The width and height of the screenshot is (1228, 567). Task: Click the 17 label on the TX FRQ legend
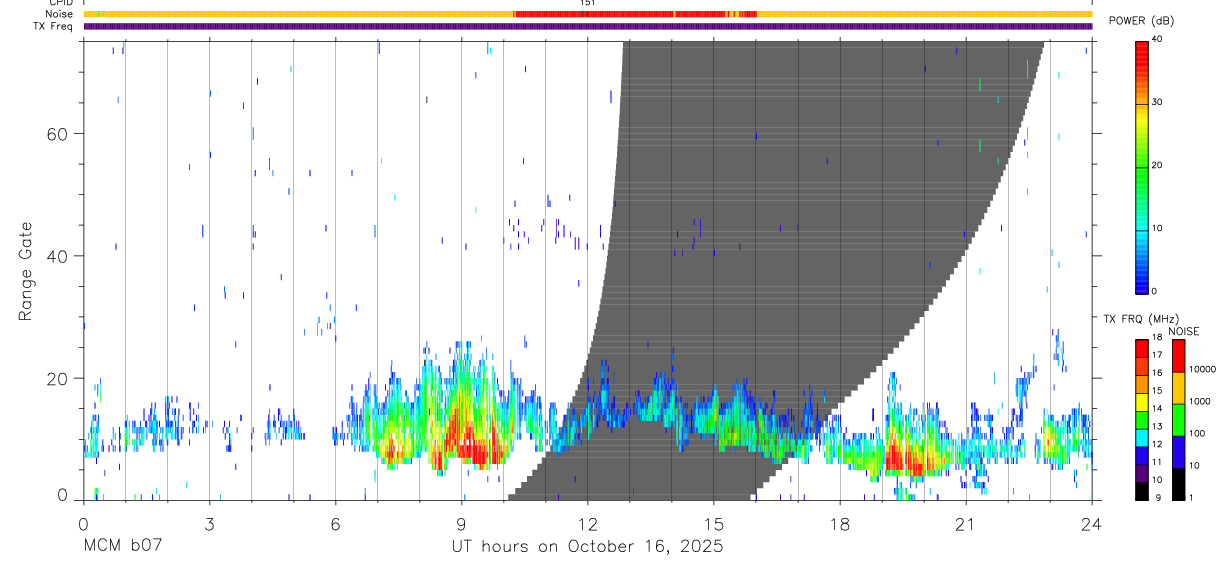tap(1157, 355)
